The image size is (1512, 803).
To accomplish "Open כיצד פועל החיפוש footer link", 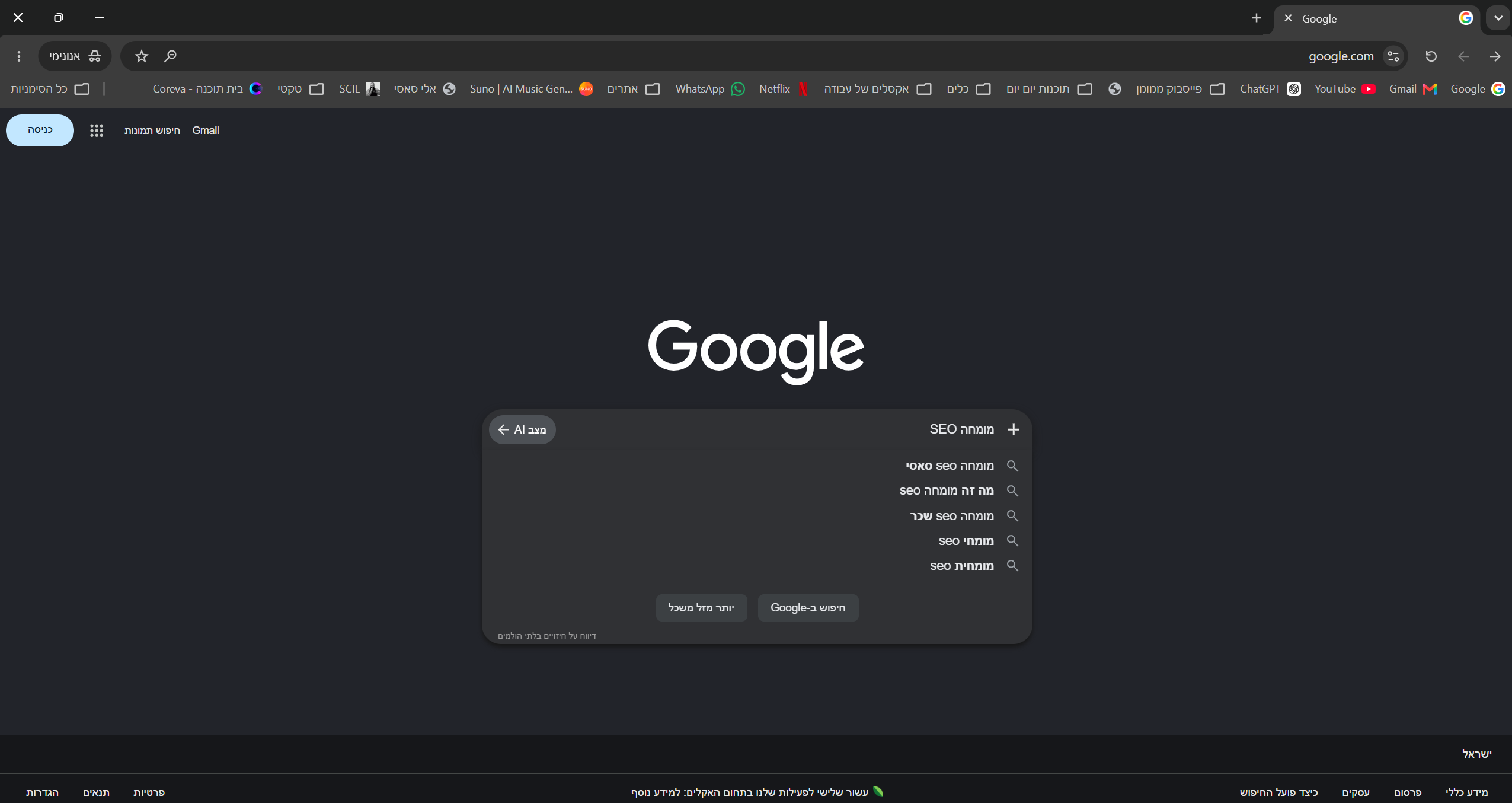I will [x=1278, y=792].
